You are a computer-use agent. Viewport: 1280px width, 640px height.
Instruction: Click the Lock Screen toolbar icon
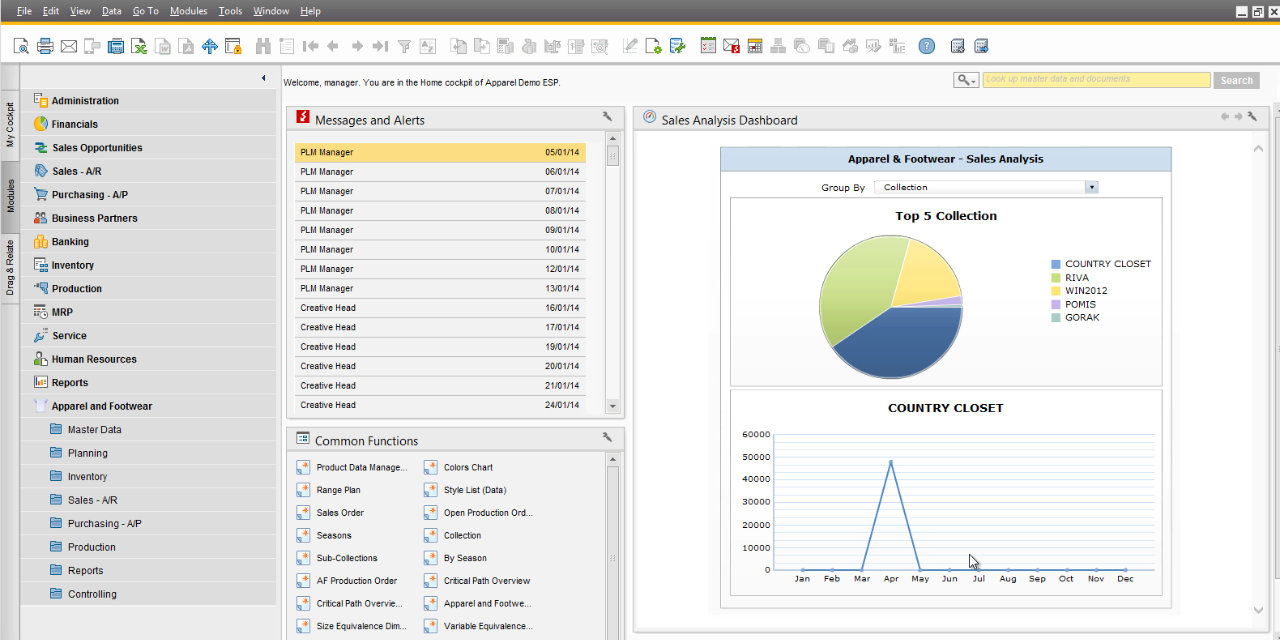(233, 46)
